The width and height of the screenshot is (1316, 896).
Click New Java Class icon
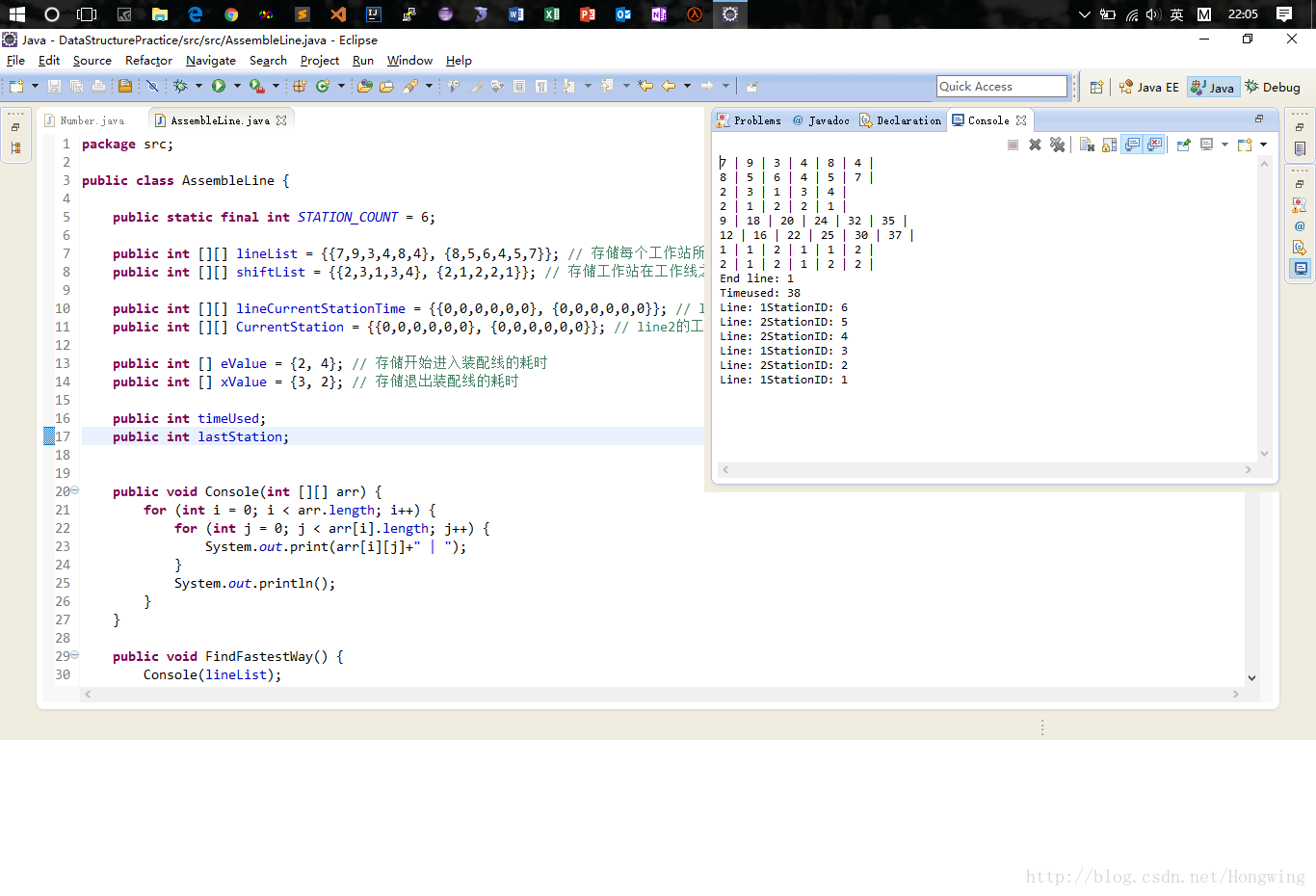tap(323, 86)
